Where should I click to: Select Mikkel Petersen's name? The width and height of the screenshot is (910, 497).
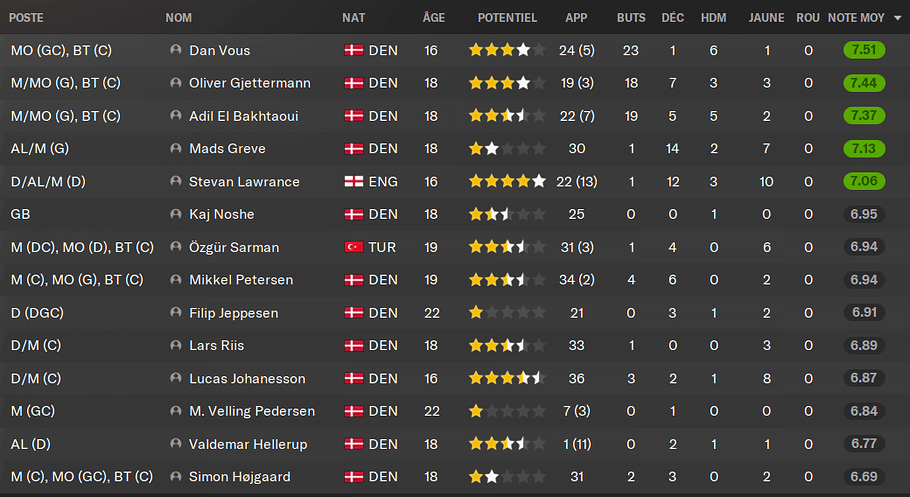coord(241,280)
